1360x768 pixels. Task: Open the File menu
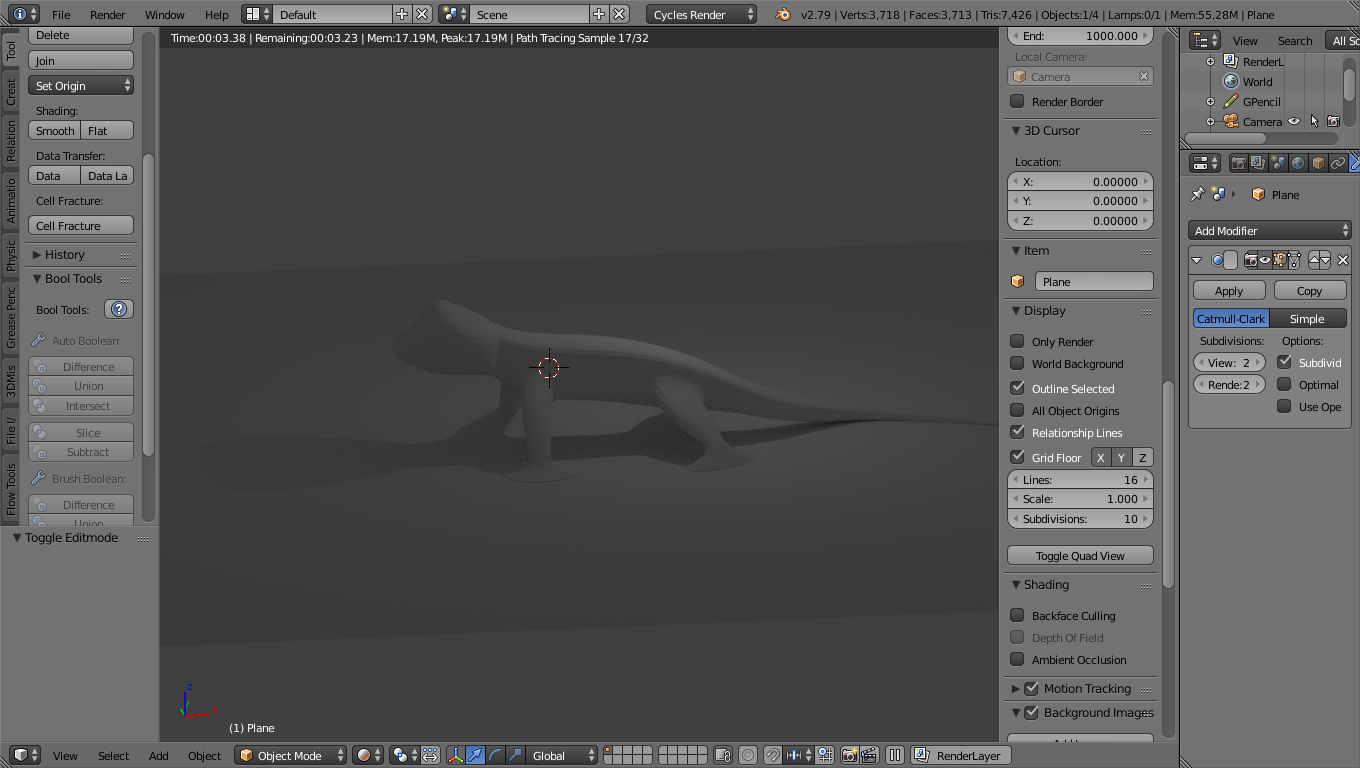coord(61,14)
